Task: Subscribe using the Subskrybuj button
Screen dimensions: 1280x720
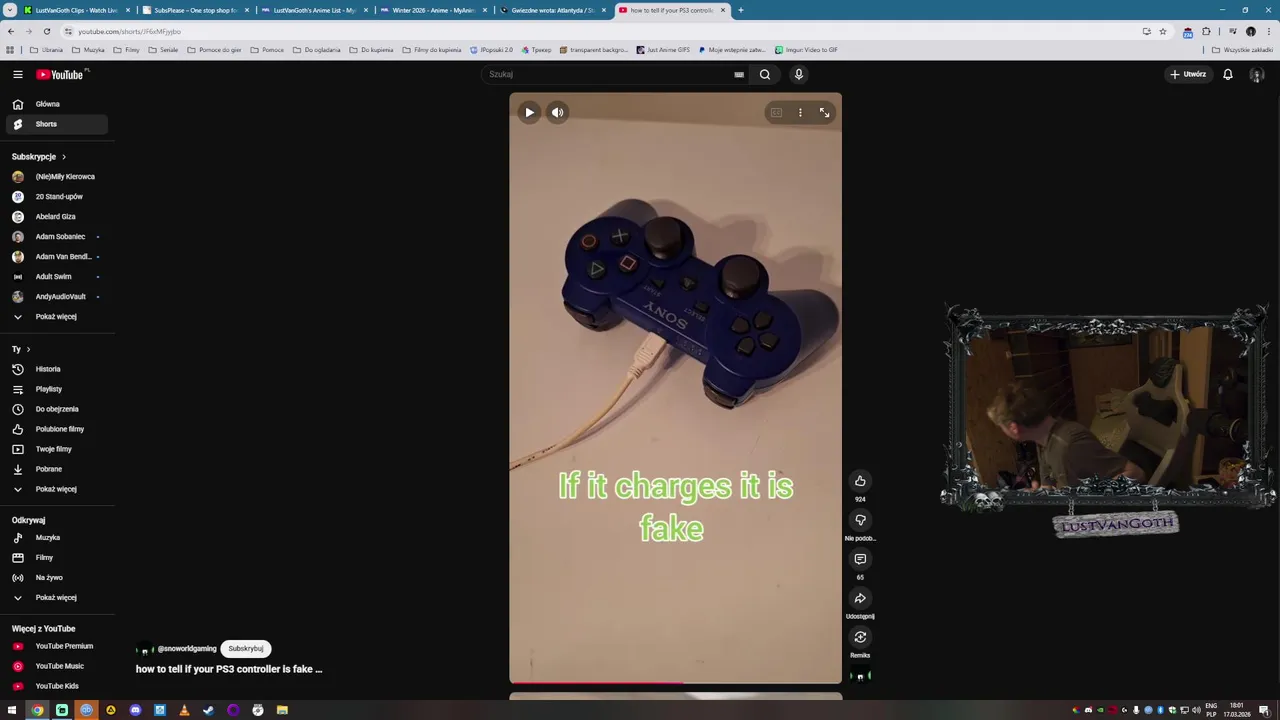Action: (246, 649)
